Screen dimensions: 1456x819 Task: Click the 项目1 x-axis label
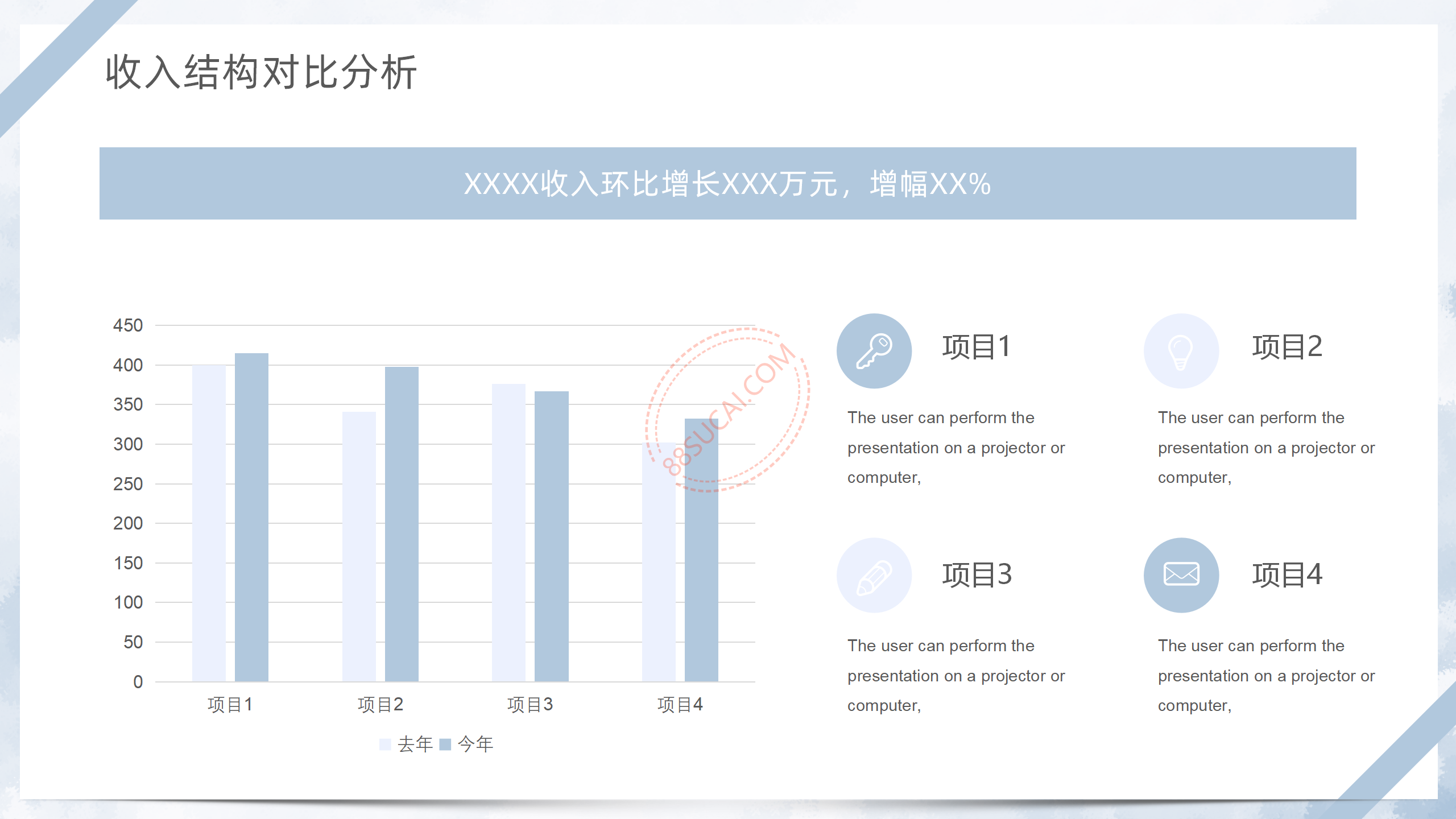(230, 705)
